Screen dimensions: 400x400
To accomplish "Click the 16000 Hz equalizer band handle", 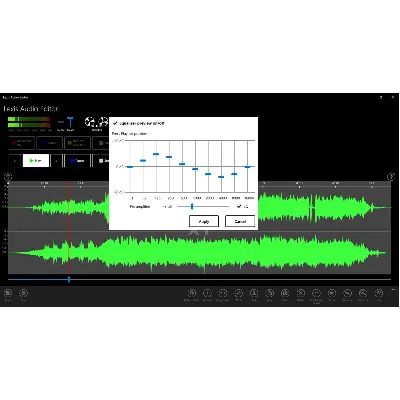I will pos(247,167).
